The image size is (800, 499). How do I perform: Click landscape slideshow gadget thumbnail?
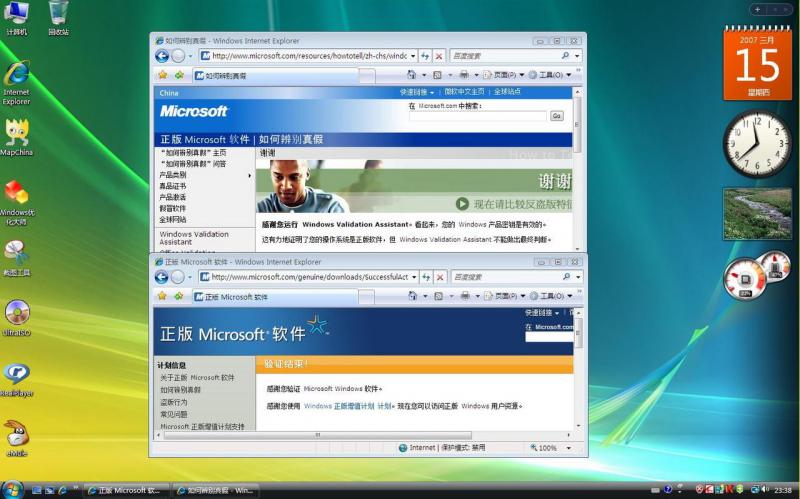pos(757,214)
